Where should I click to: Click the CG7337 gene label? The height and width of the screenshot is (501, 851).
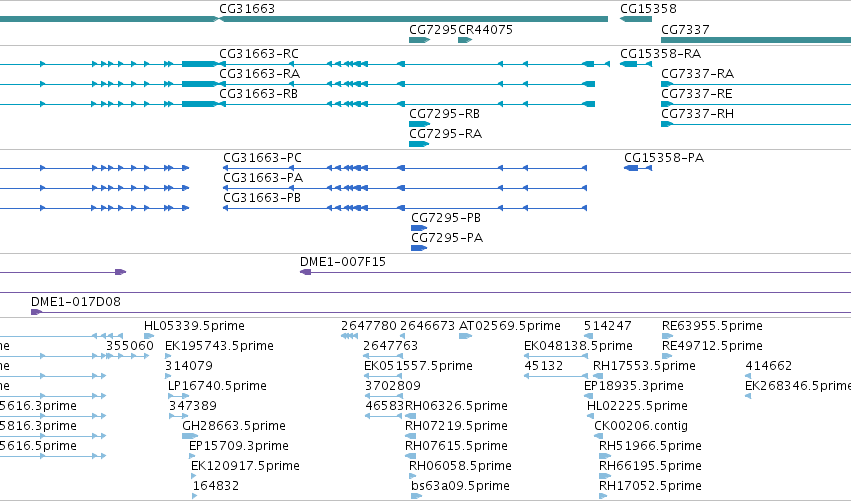685,29
